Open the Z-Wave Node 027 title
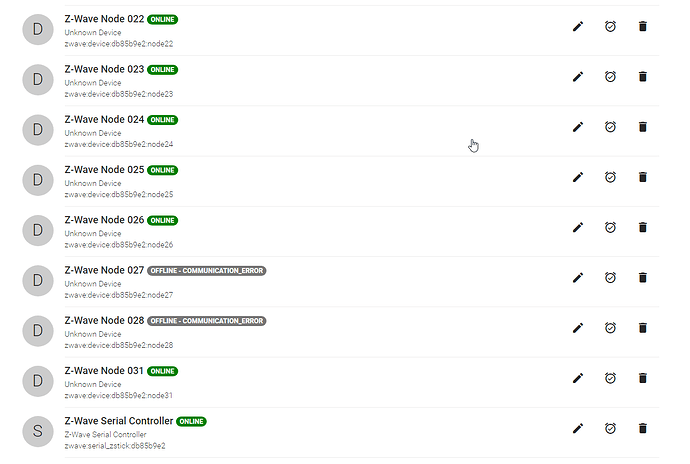This screenshot has width=690, height=464. pyautogui.click(x=104, y=270)
